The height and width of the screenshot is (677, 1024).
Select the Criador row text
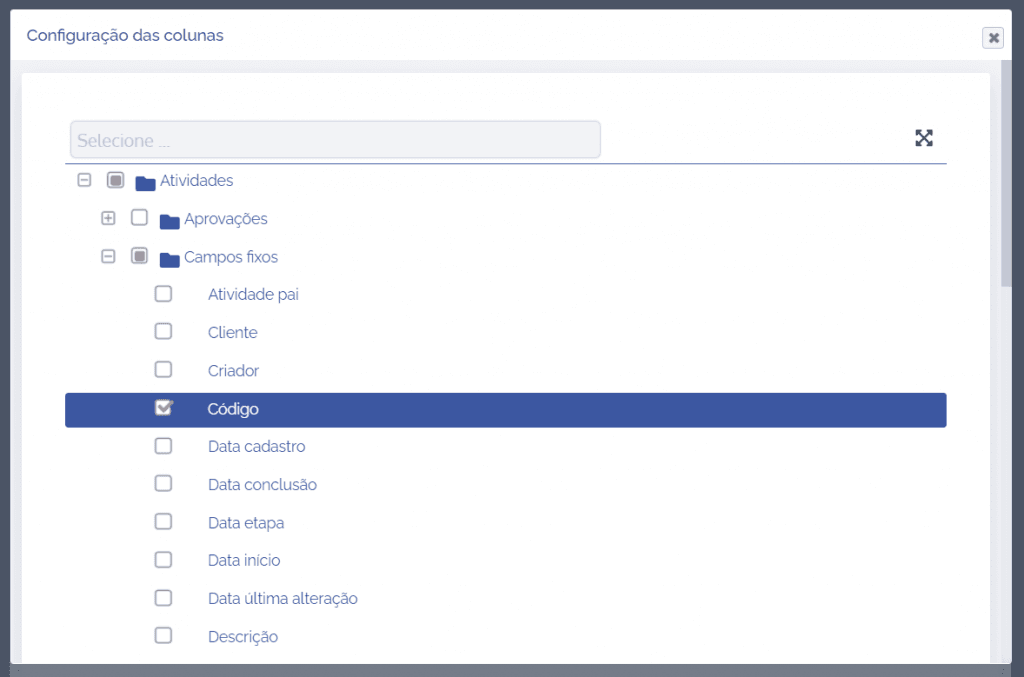point(233,371)
